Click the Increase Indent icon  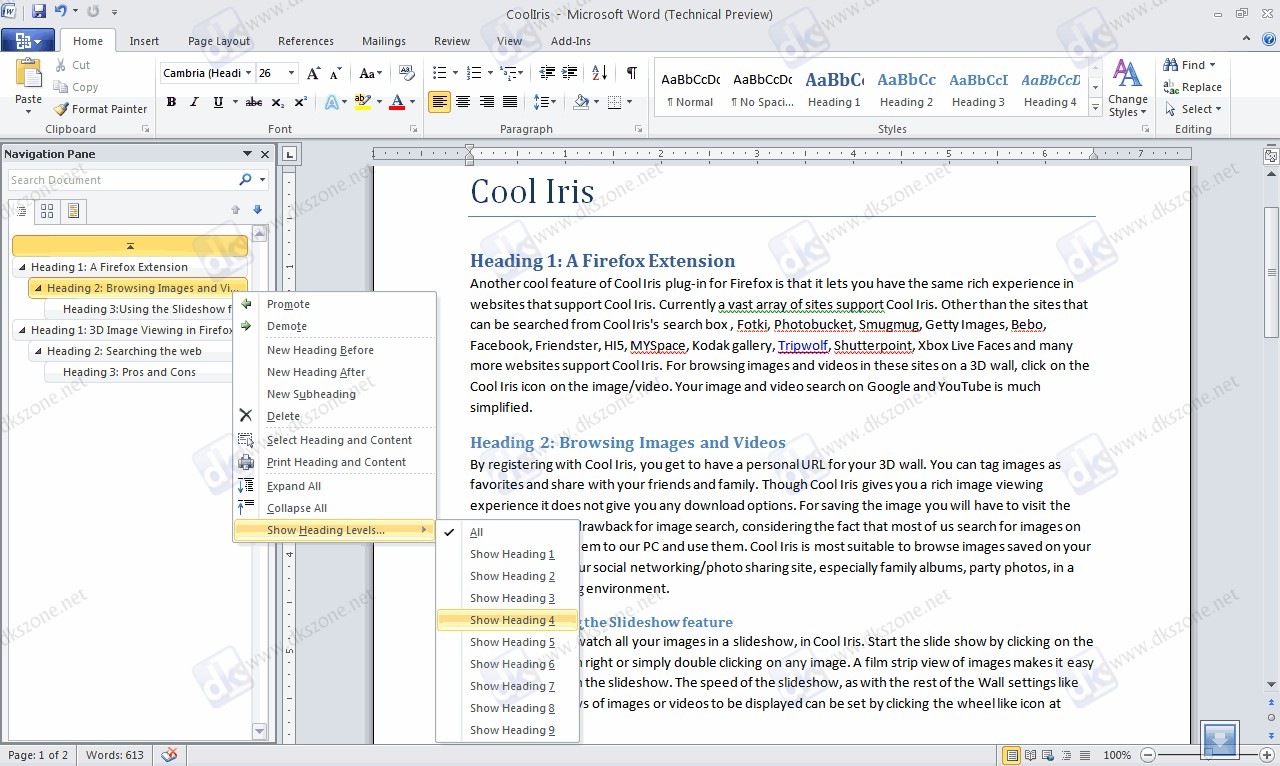pos(569,73)
